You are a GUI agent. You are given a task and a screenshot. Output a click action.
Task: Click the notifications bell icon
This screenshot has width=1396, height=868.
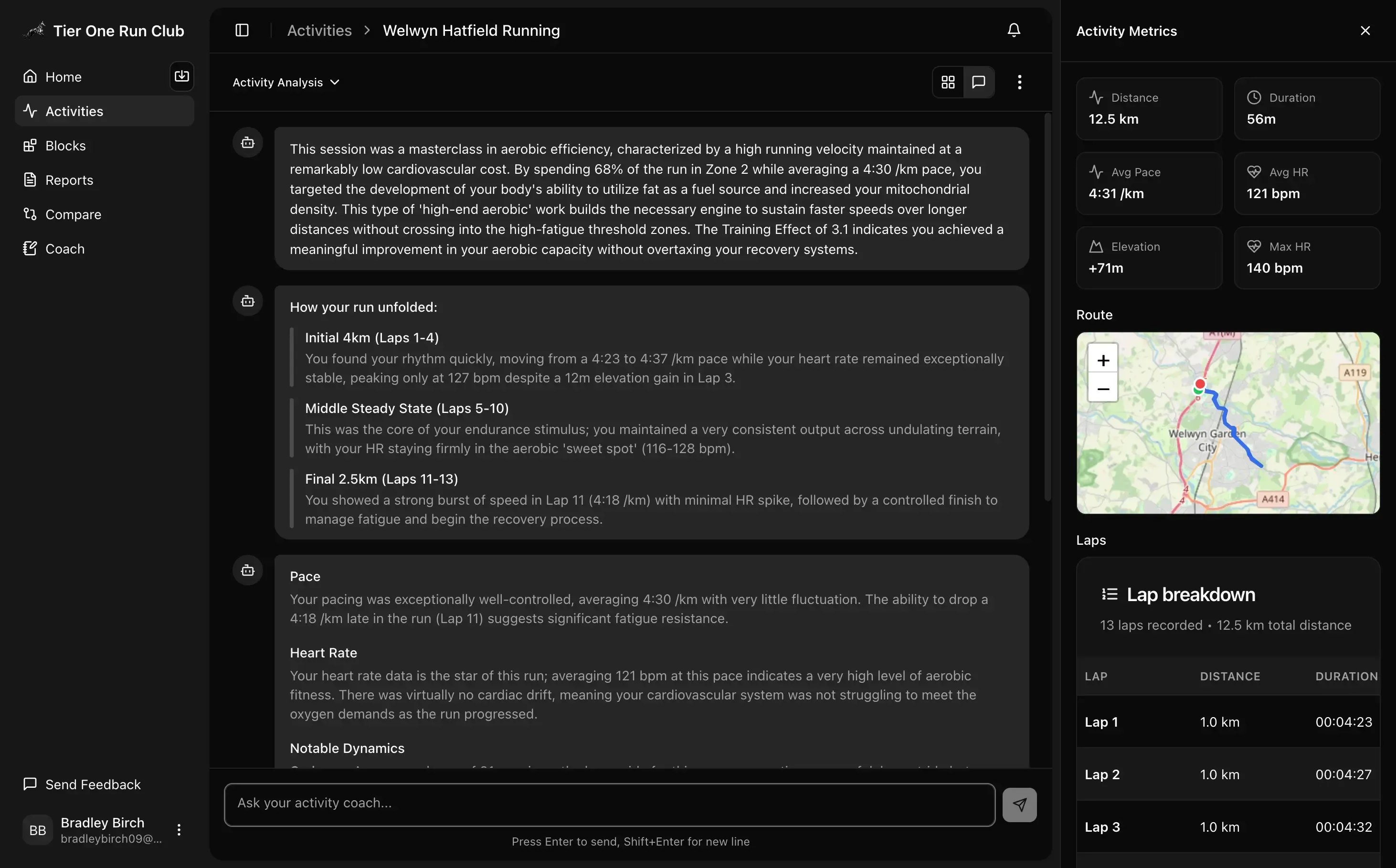point(1014,30)
